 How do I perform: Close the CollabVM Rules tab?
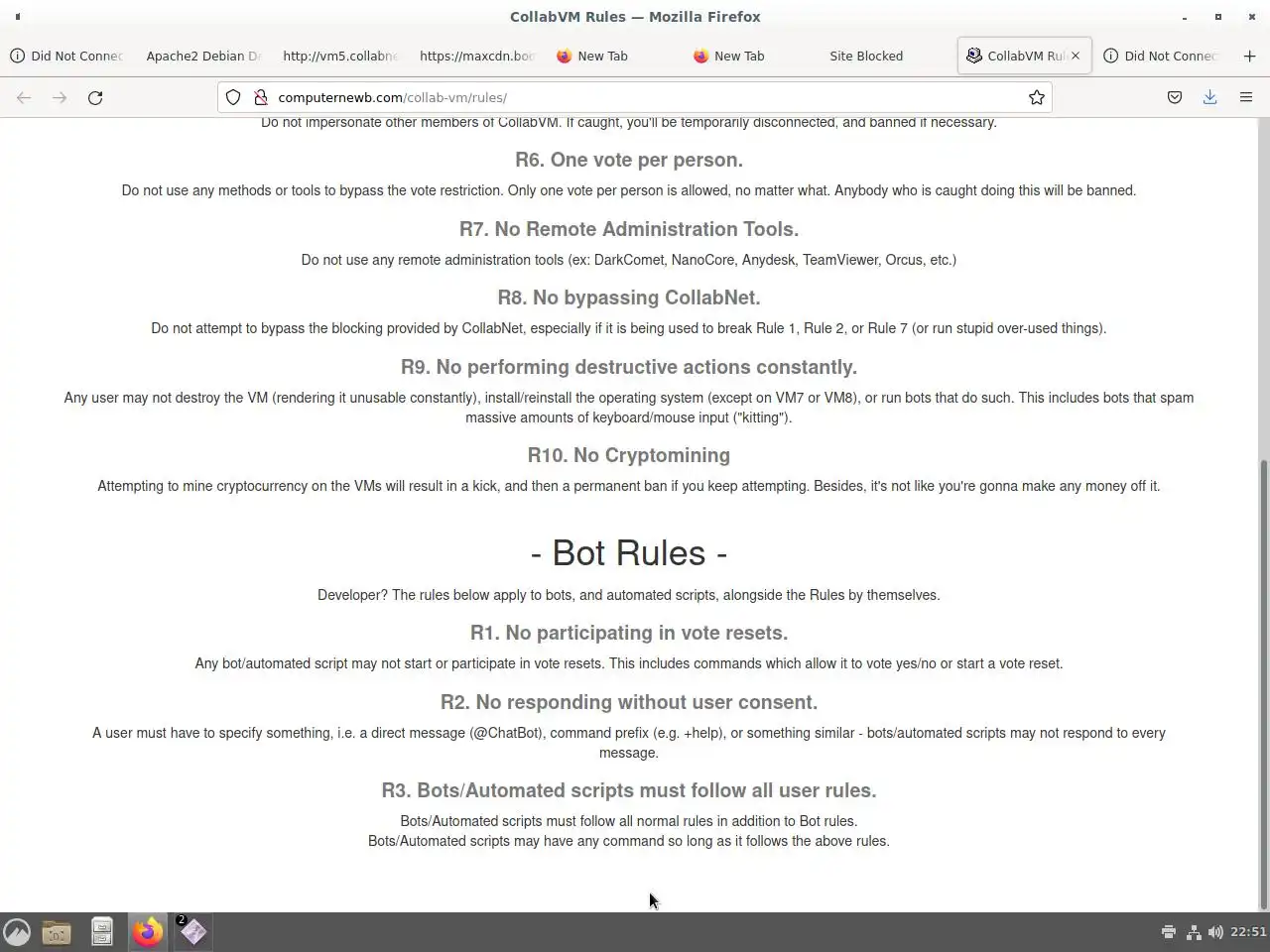pyautogui.click(x=1076, y=56)
